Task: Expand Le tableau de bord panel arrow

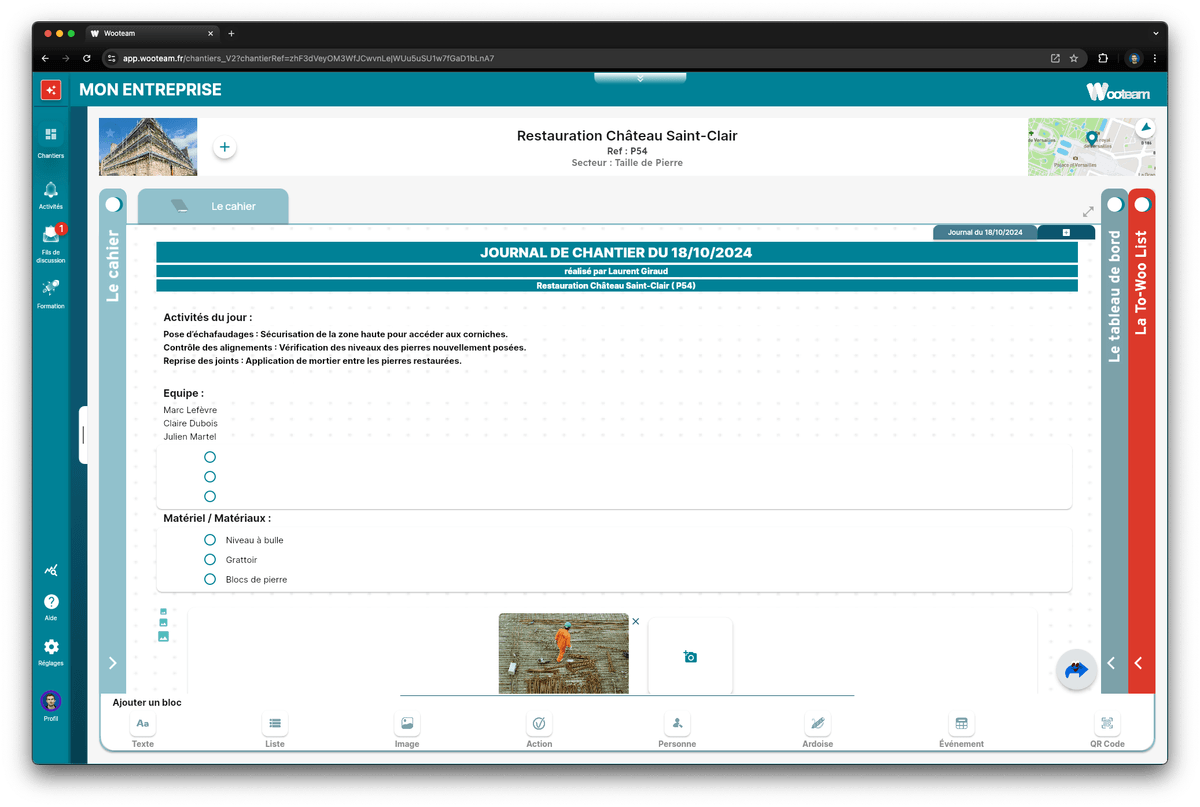Action: (1111, 663)
